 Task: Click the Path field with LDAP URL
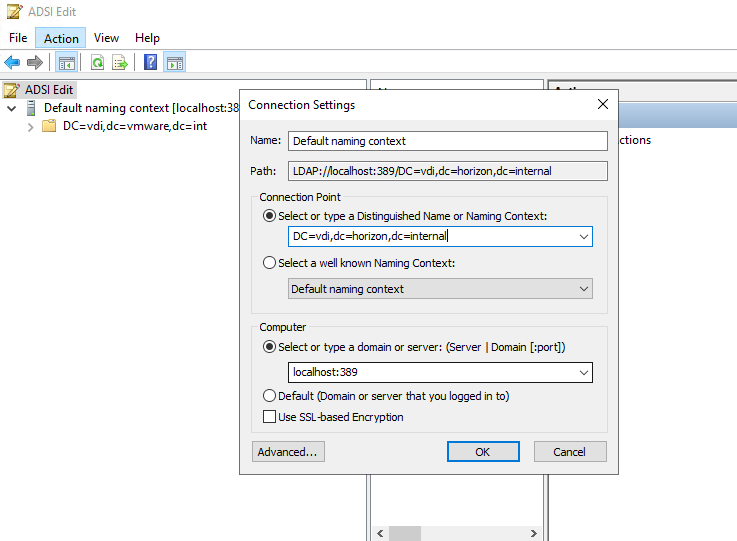point(447,171)
